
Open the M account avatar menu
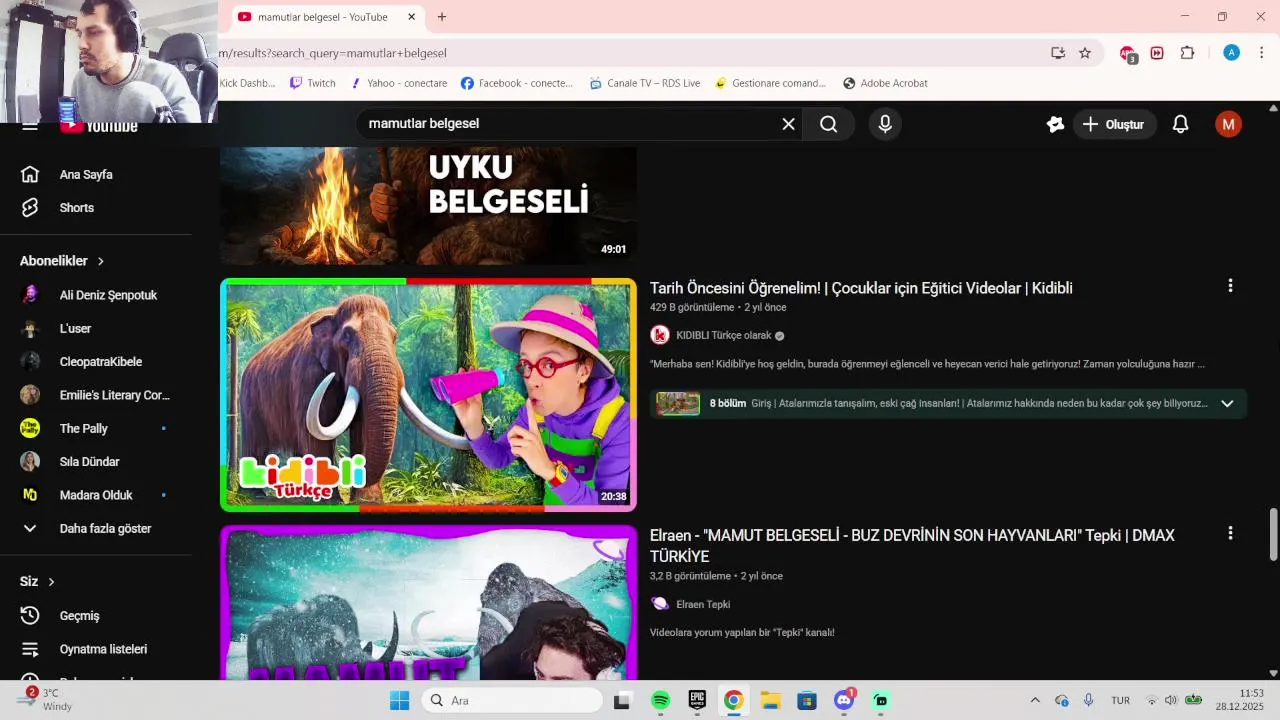(1228, 124)
